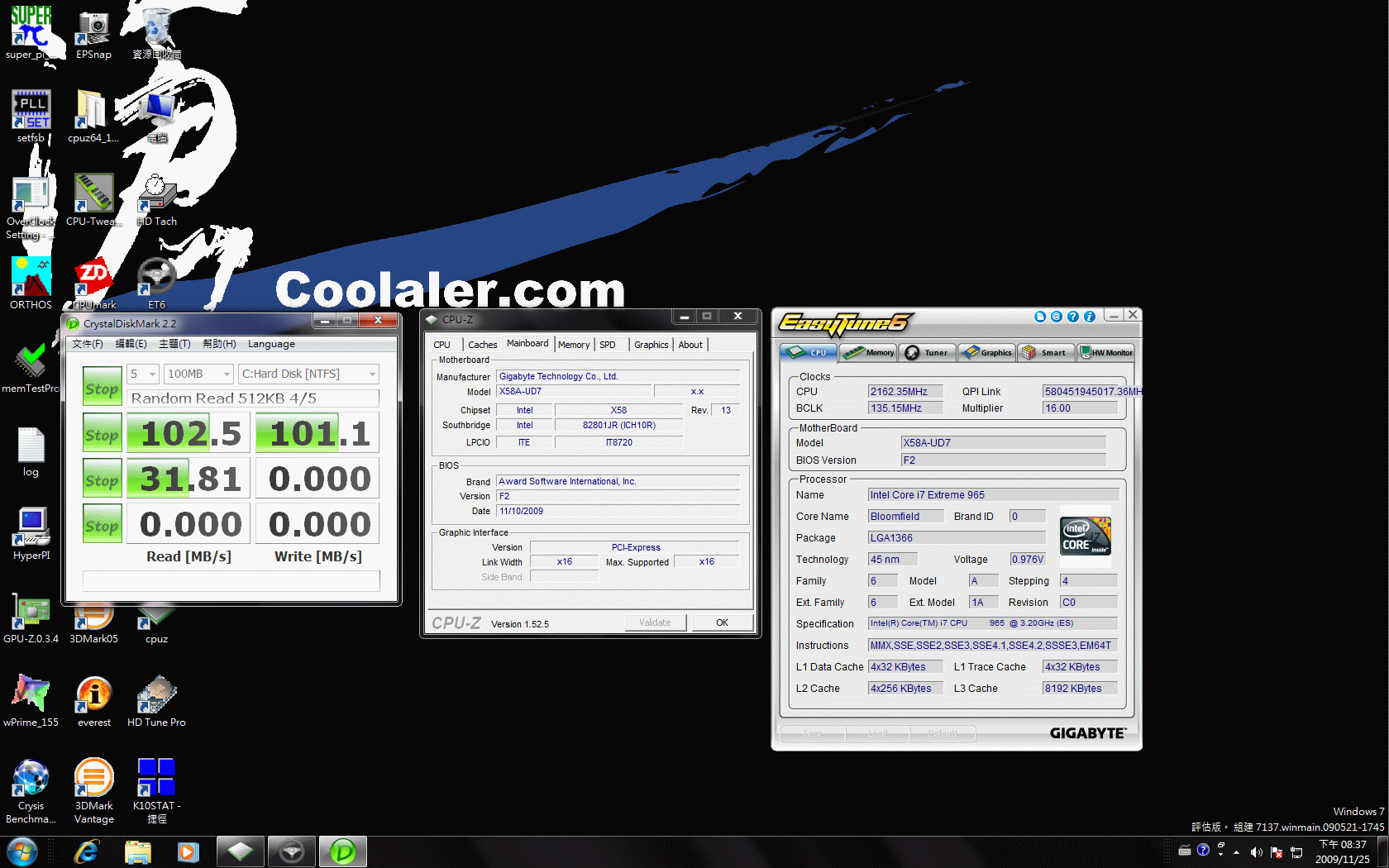Select the memTestPro desktop icon
The width and height of the screenshot is (1389, 868).
(x=31, y=368)
